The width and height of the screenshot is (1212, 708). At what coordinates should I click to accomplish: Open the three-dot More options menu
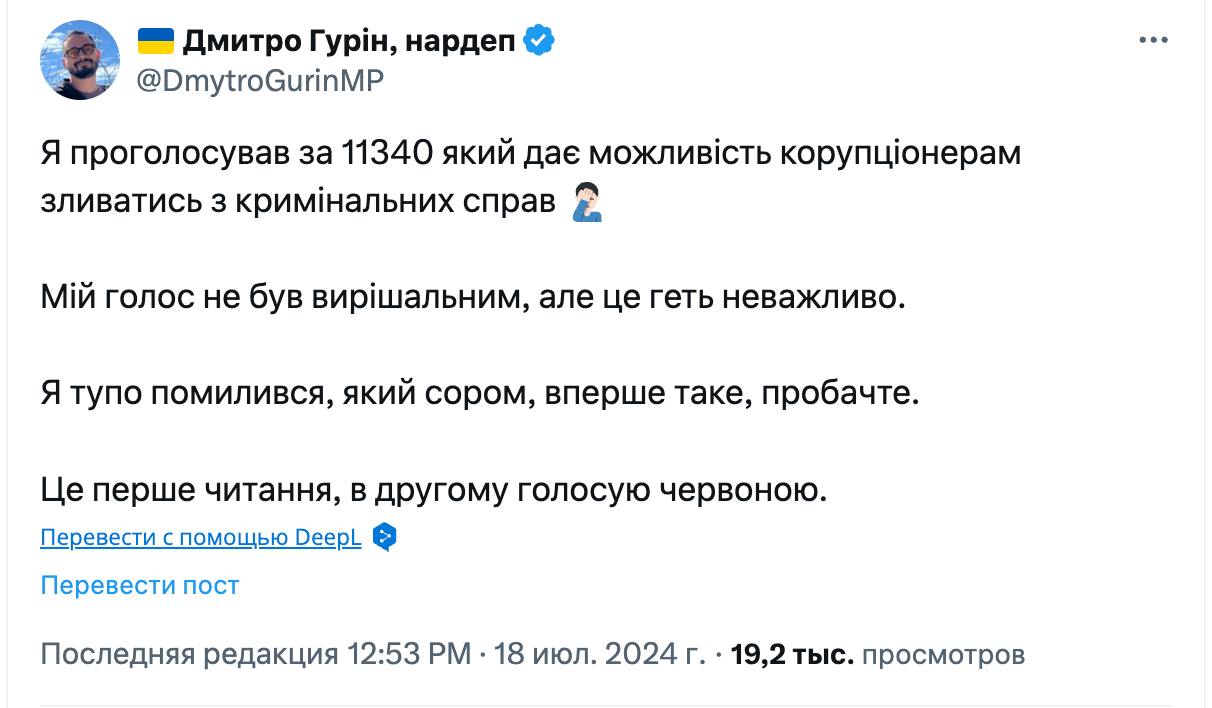[x=1154, y=40]
